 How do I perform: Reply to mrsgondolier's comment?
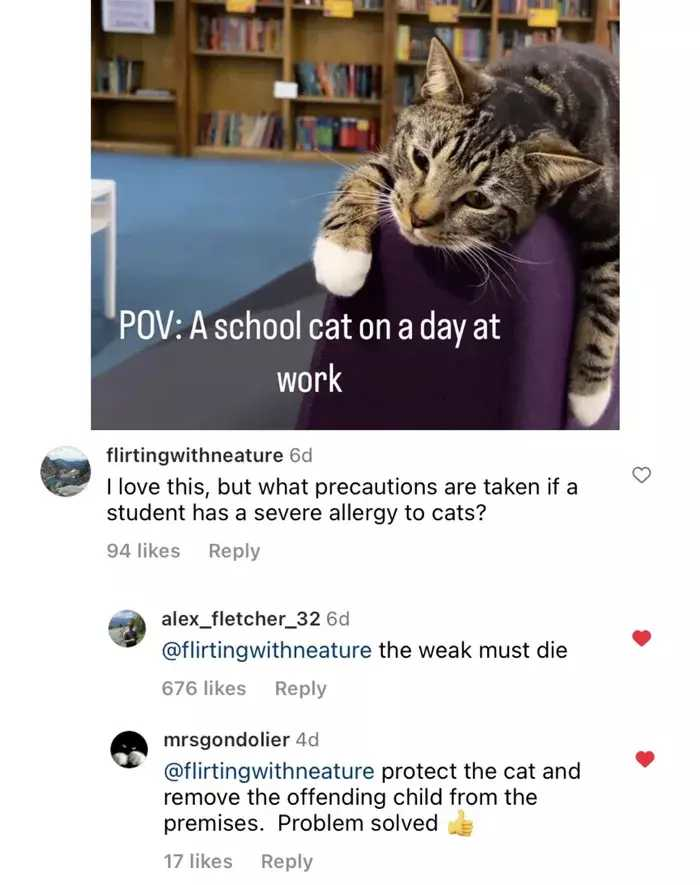click(287, 862)
